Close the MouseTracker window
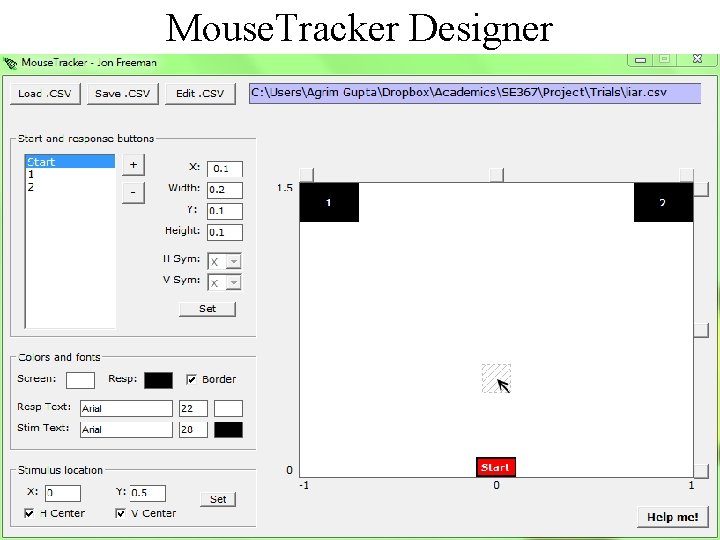 [x=698, y=59]
